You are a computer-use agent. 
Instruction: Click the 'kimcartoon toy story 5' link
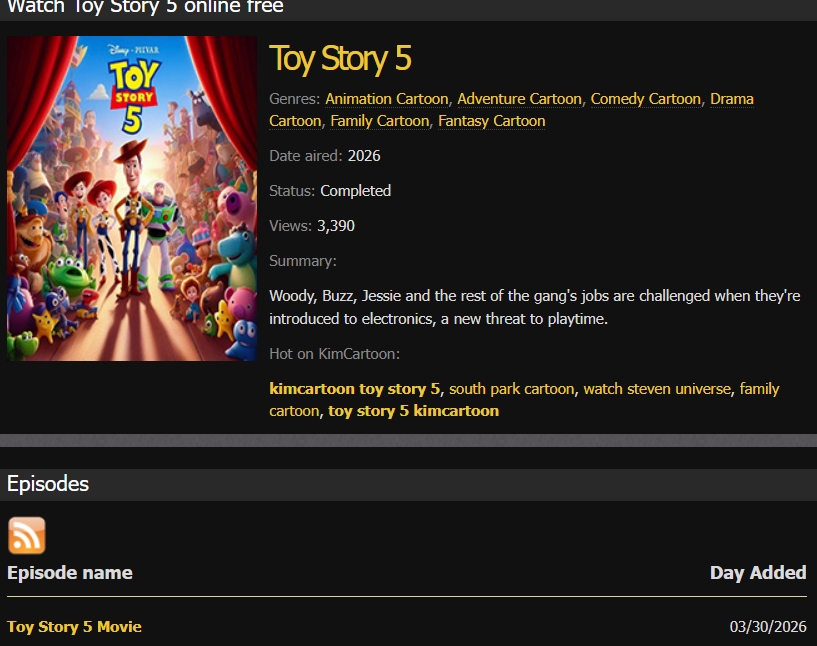355,389
